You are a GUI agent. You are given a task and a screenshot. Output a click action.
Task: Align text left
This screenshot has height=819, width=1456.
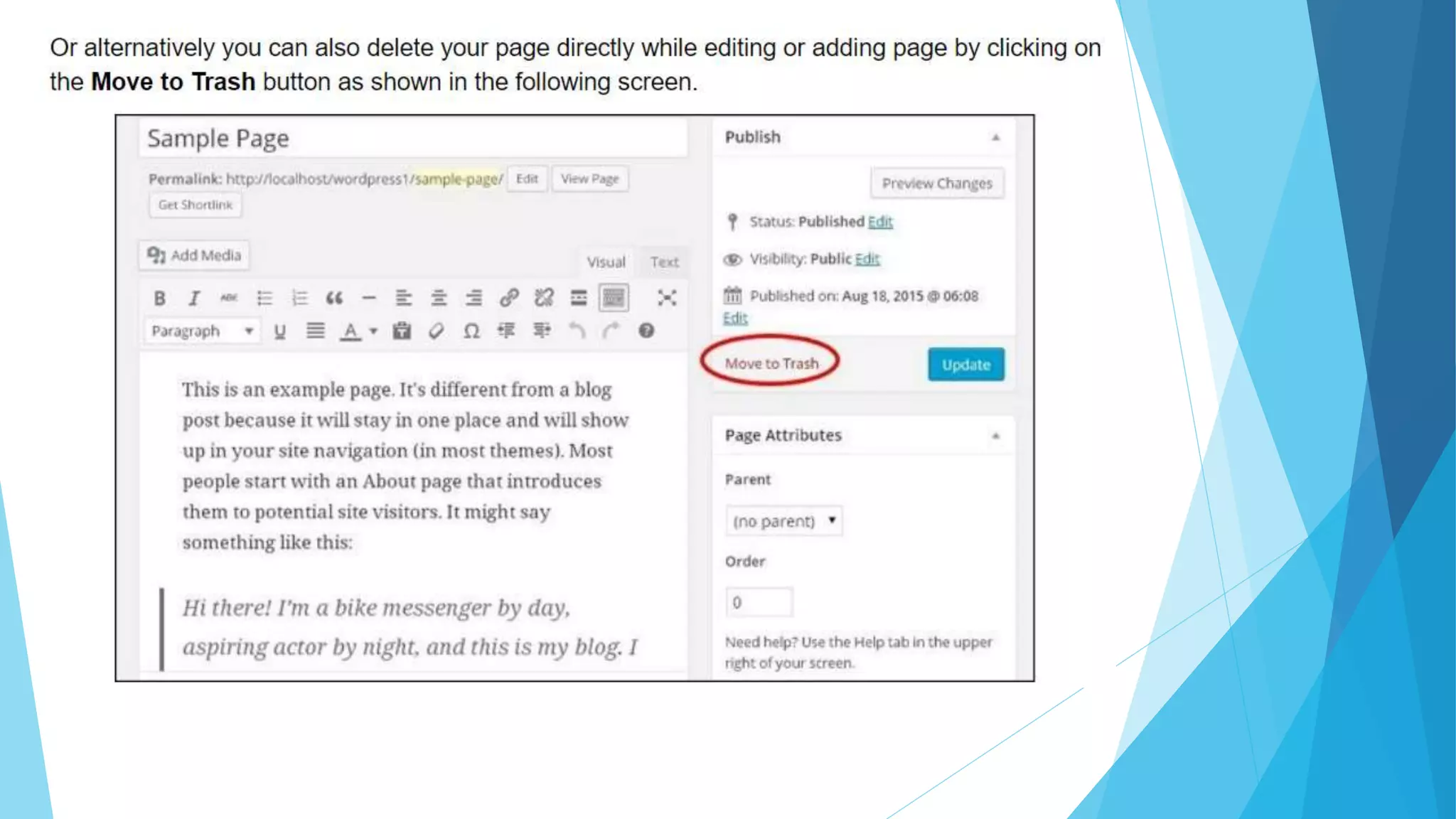(403, 298)
